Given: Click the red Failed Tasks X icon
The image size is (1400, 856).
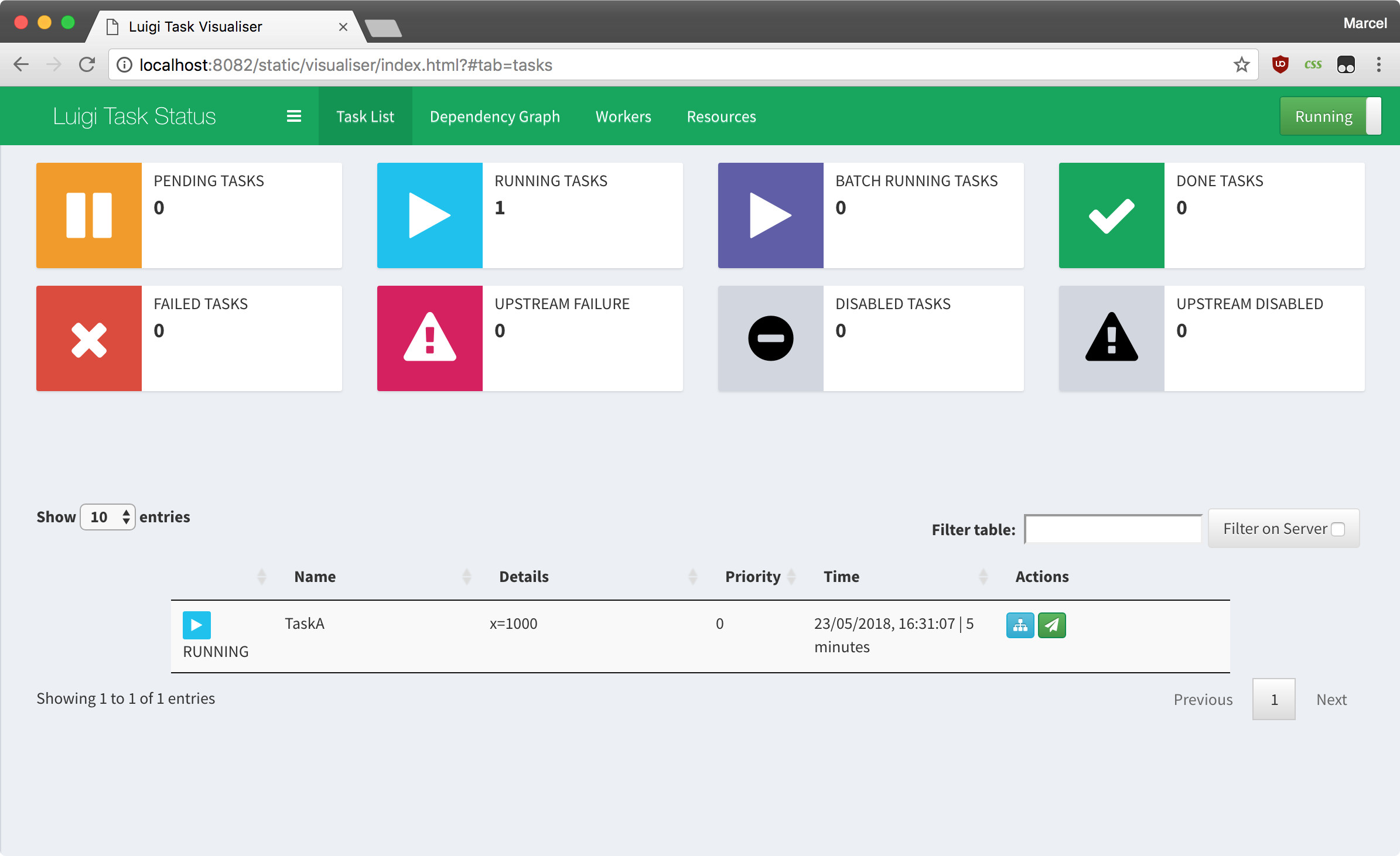Looking at the screenshot, I should (x=89, y=338).
